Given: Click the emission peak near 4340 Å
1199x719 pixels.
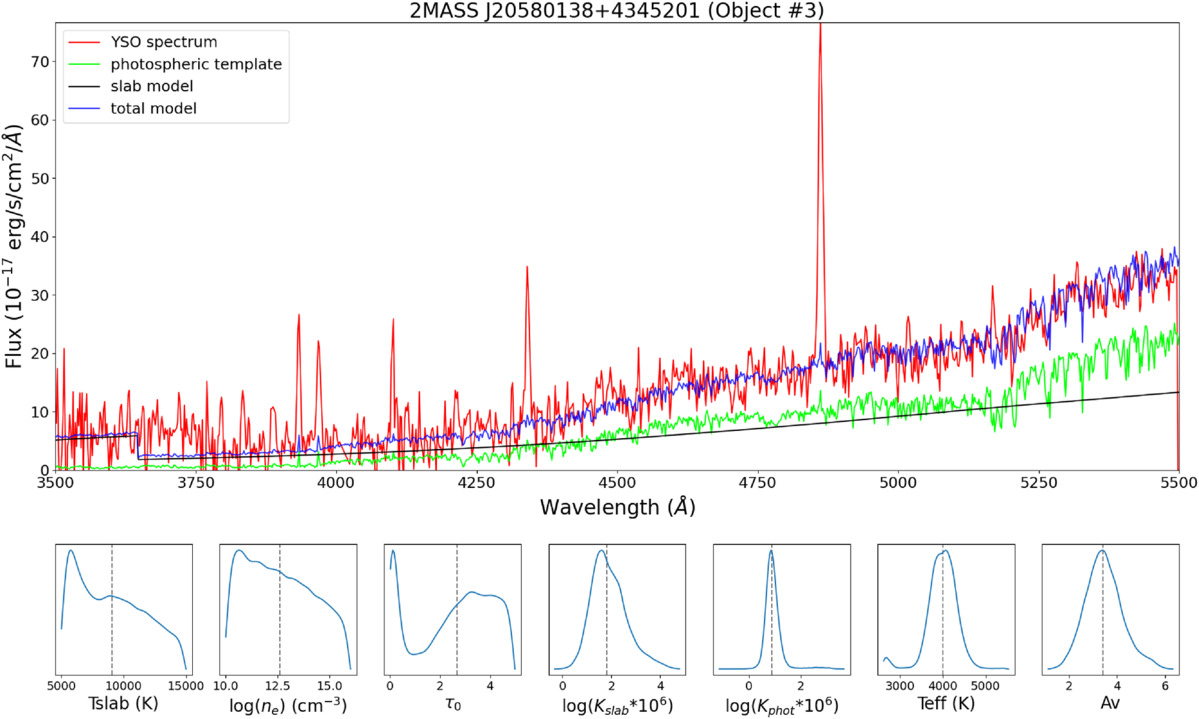Looking at the screenshot, I should point(527,344).
